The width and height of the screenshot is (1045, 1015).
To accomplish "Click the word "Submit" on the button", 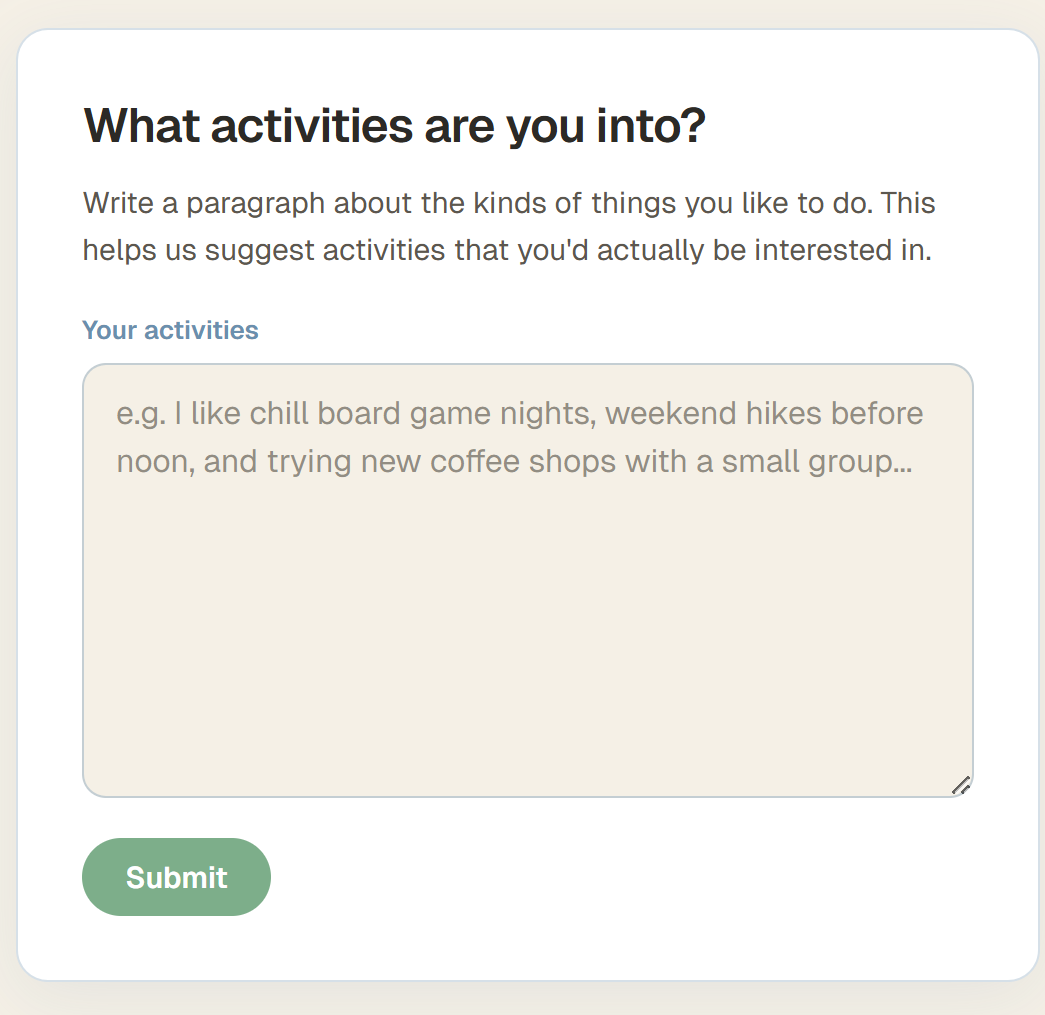I will click(176, 877).
